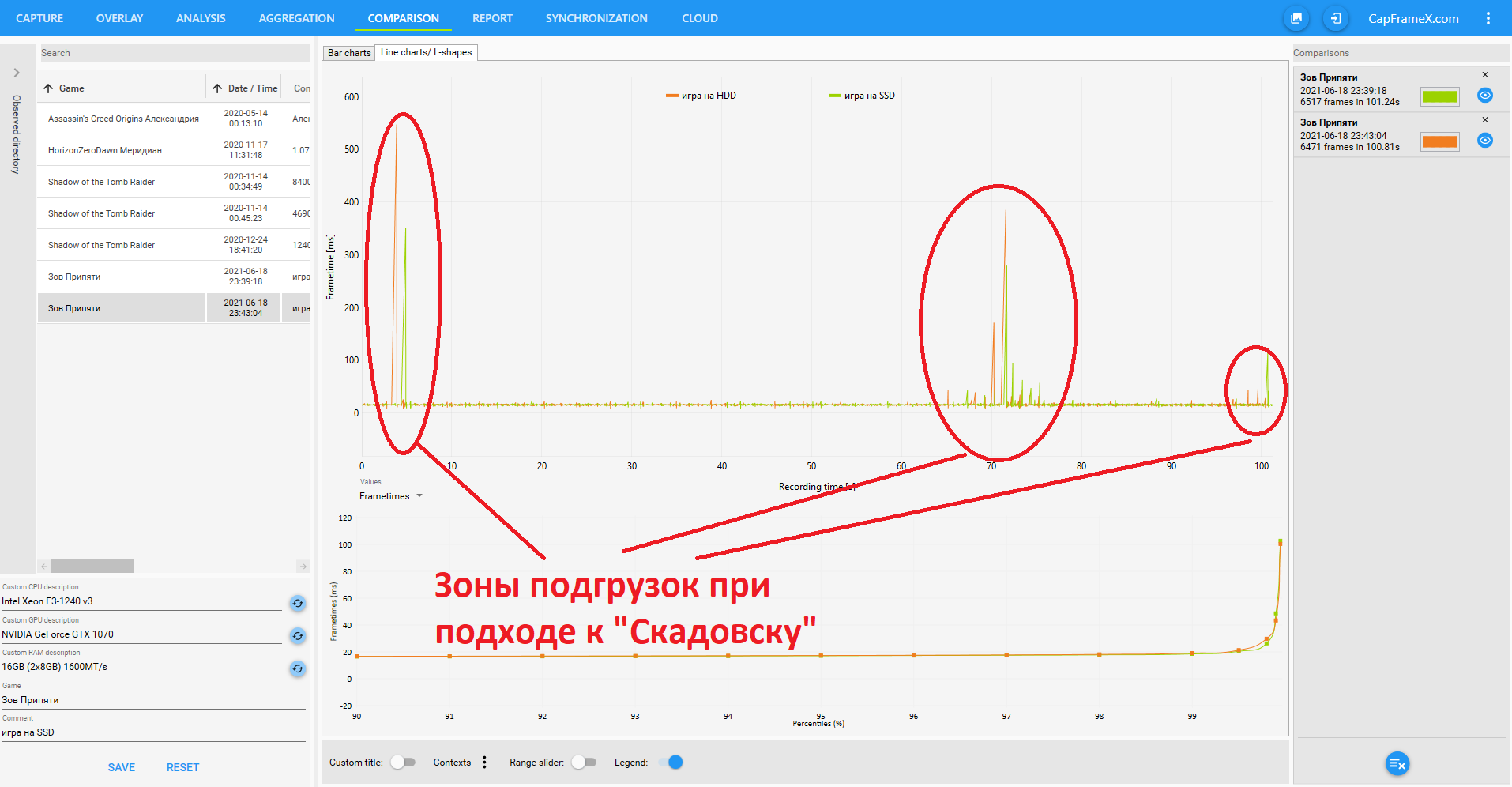Refresh the custom RAM description
The height and width of the screenshot is (787, 1512).
(298, 669)
